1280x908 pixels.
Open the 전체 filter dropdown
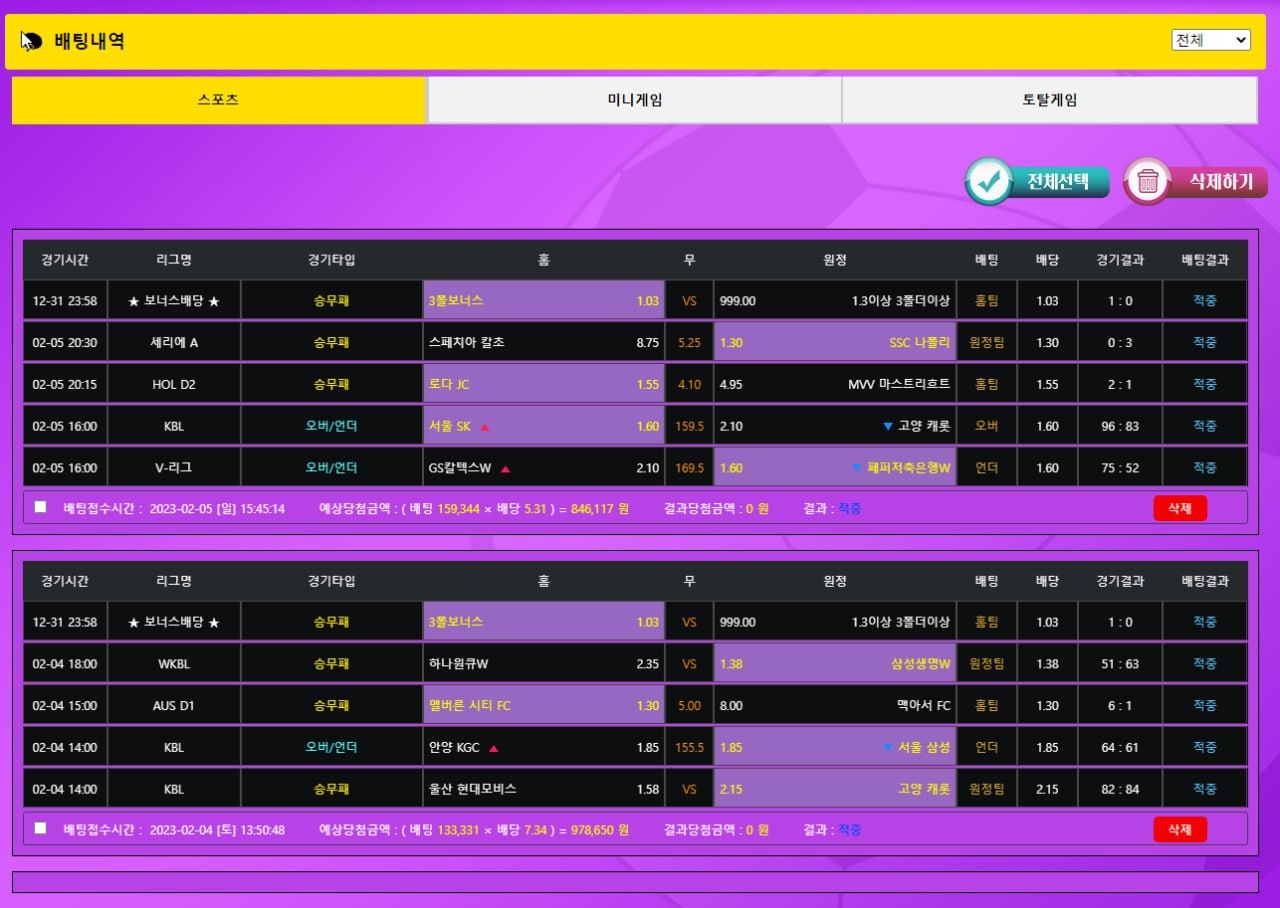click(x=1210, y=40)
